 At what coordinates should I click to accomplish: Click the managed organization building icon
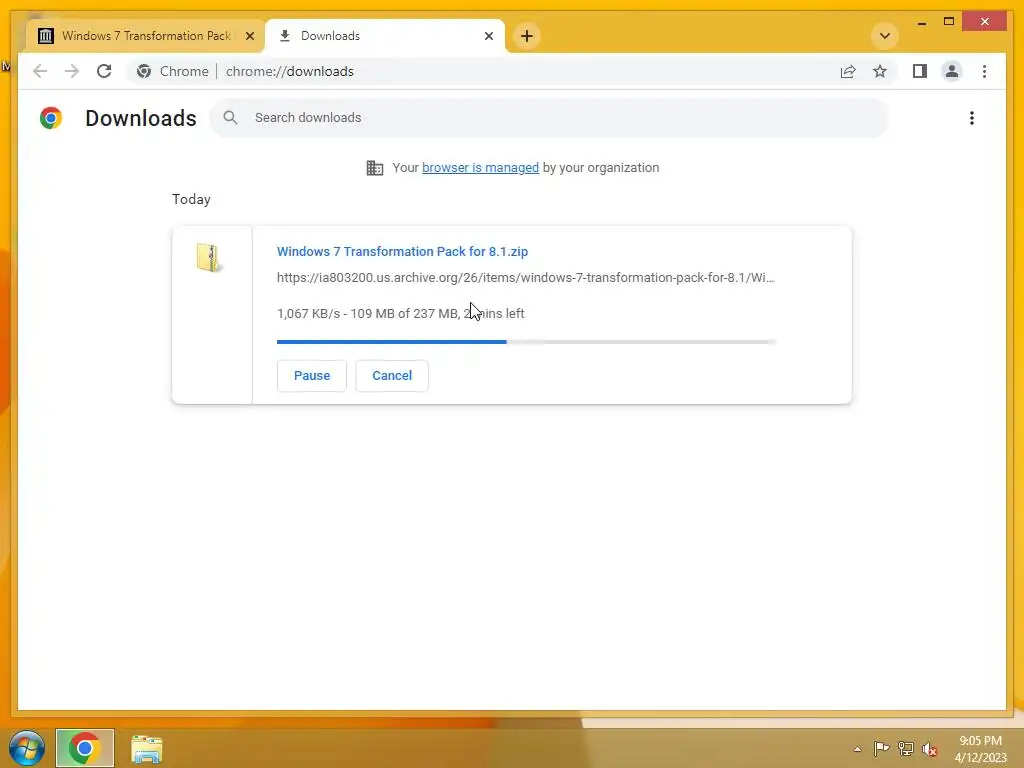[x=375, y=168]
